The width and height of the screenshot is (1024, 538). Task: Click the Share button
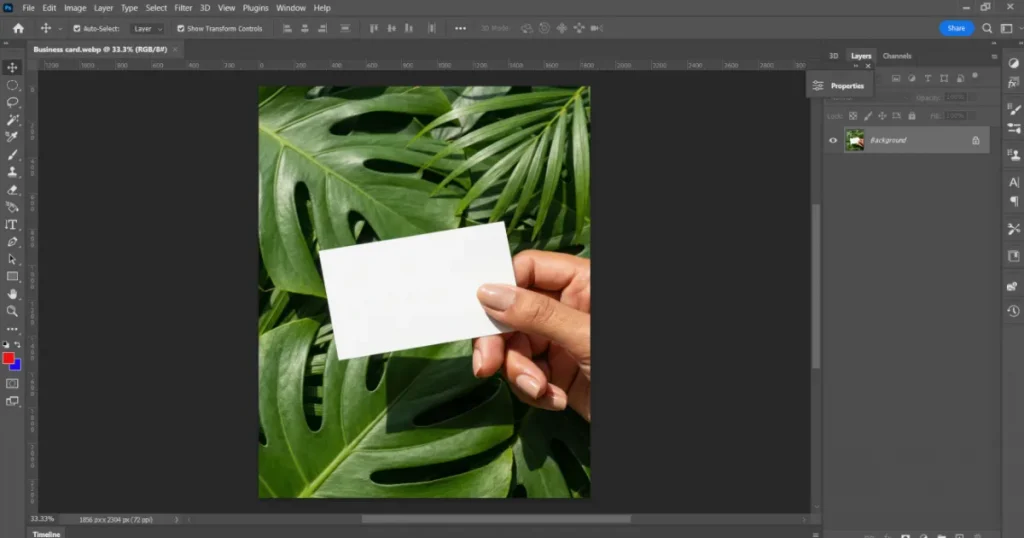coord(956,28)
